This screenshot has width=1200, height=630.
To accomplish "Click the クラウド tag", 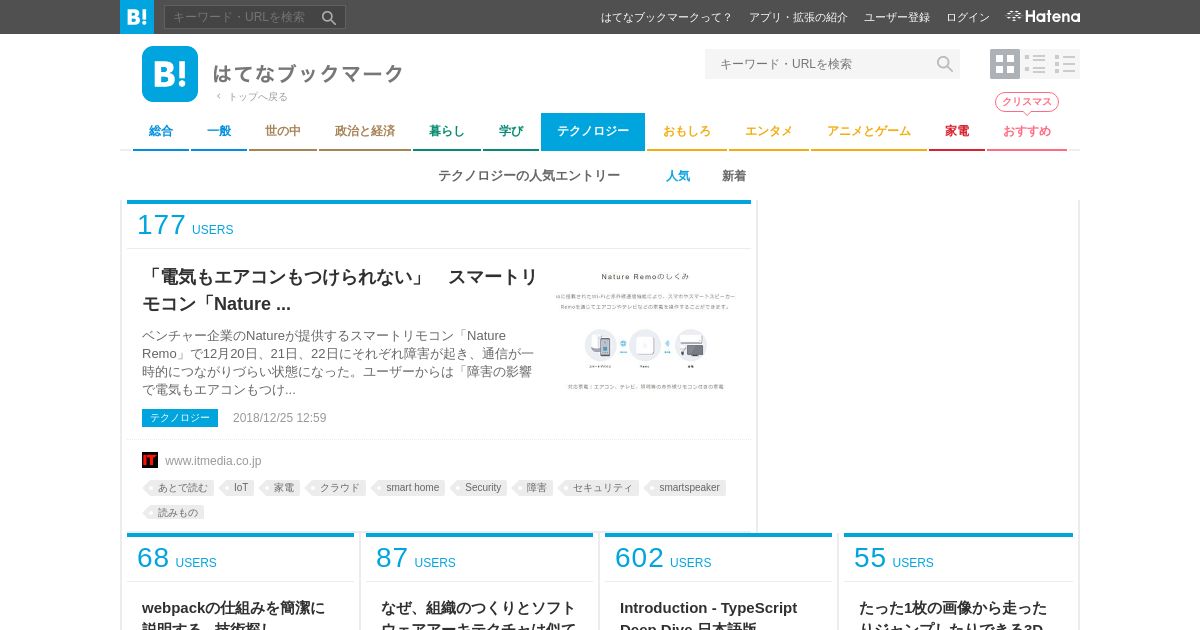I will click(x=338, y=488).
